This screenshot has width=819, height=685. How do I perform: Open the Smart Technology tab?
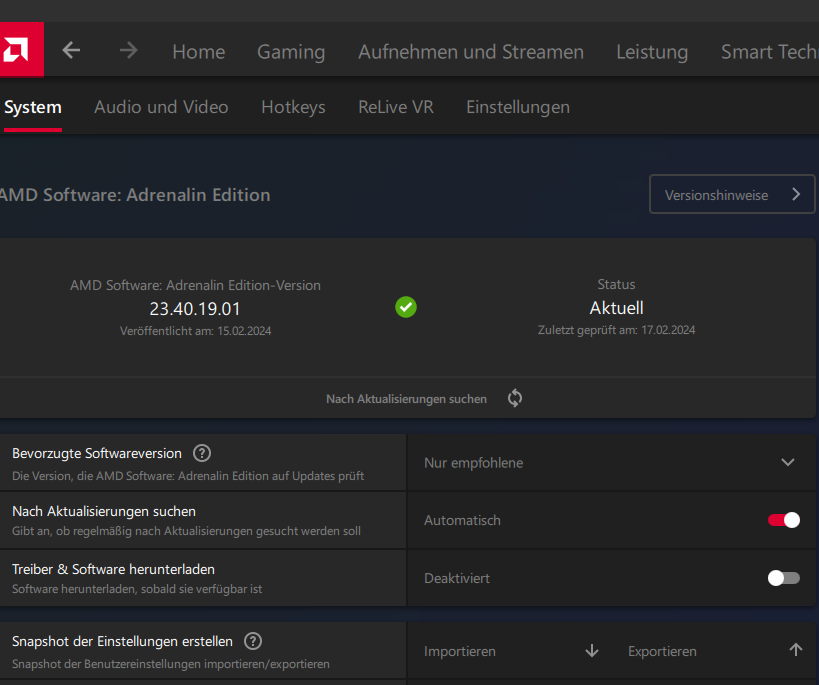coord(769,52)
